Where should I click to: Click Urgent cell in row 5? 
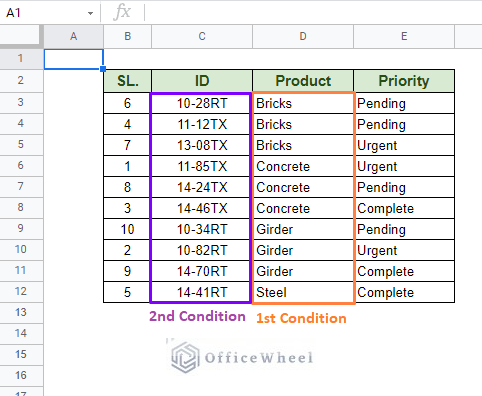(x=404, y=145)
